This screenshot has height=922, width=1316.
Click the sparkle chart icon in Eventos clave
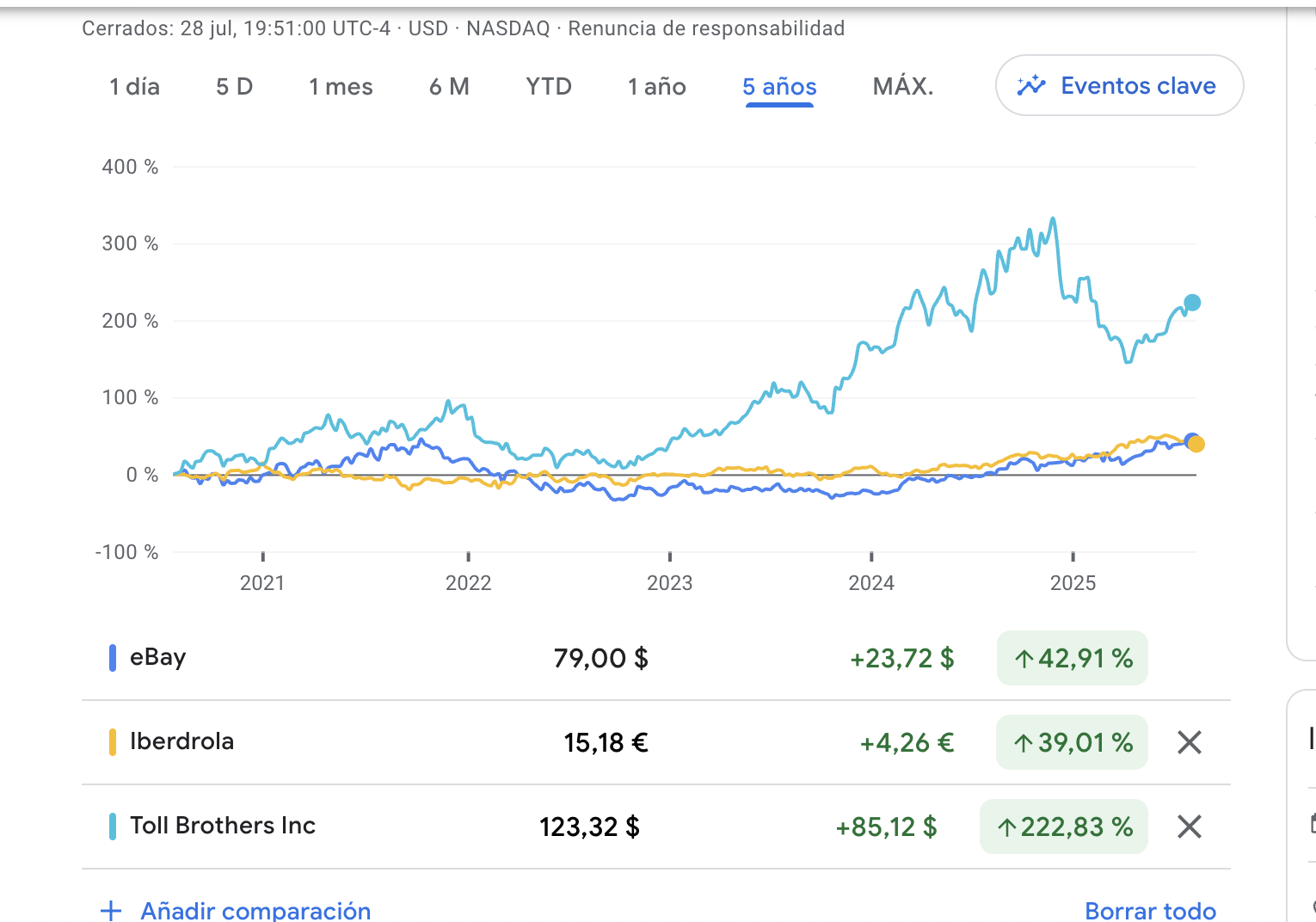pyautogui.click(x=1030, y=85)
